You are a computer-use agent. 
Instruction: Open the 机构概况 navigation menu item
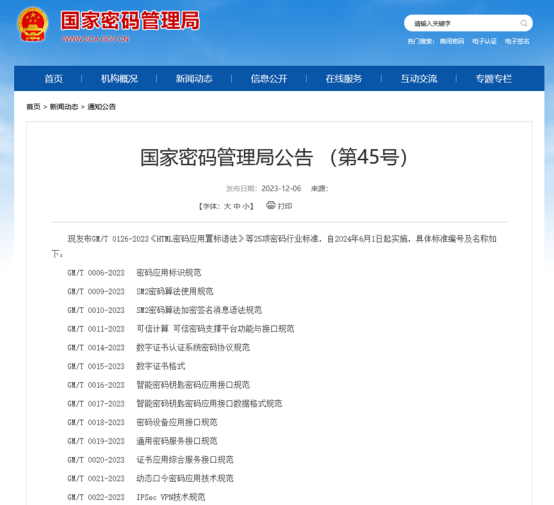point(119,78)
